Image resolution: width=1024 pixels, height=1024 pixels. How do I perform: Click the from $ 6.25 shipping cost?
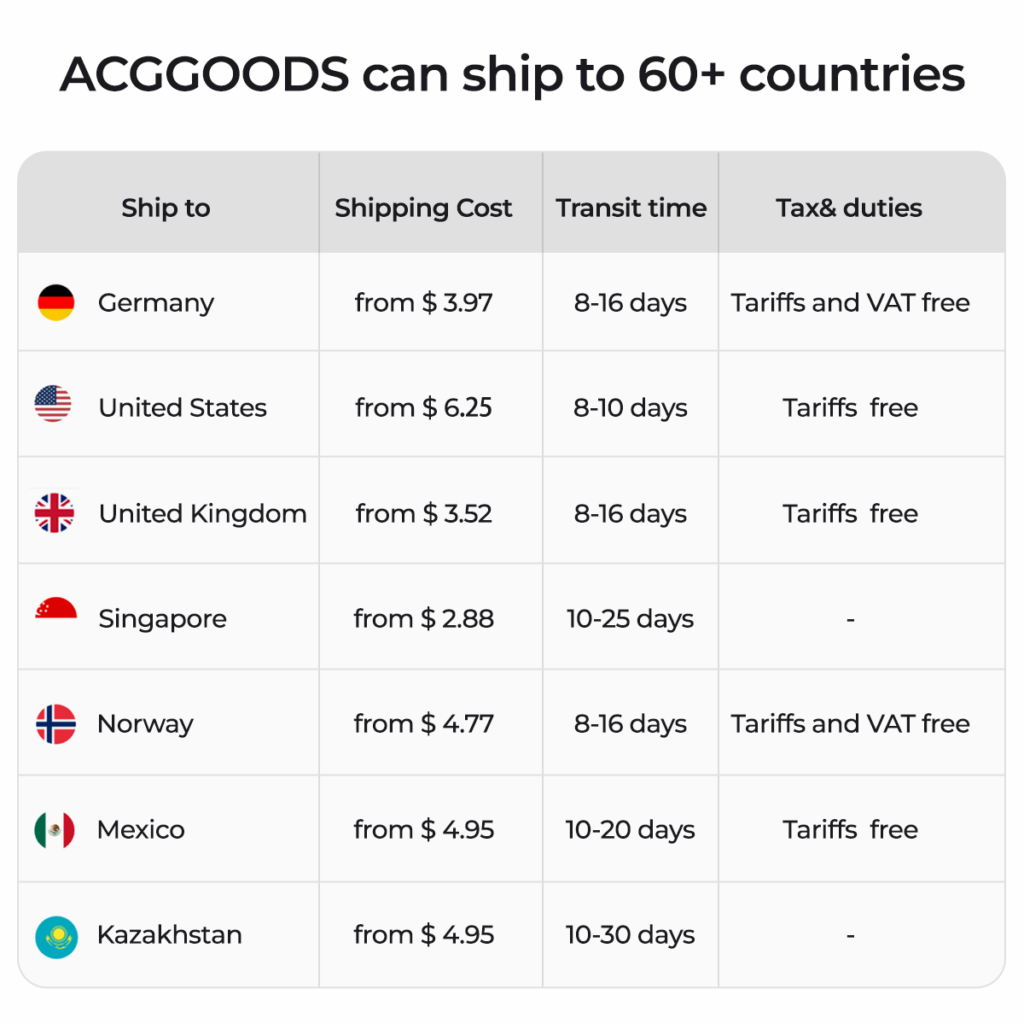tap(423, 408)
